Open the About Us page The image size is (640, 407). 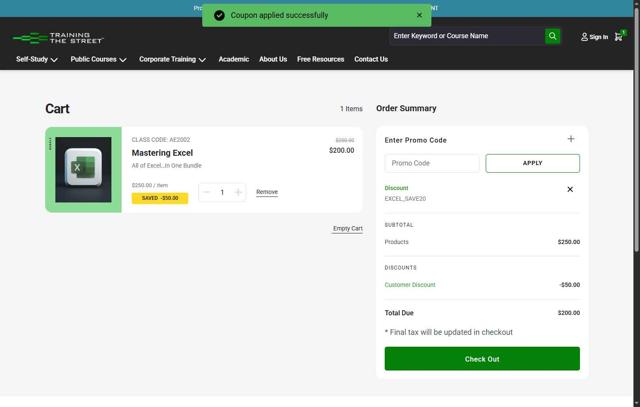tap(273, 59)
